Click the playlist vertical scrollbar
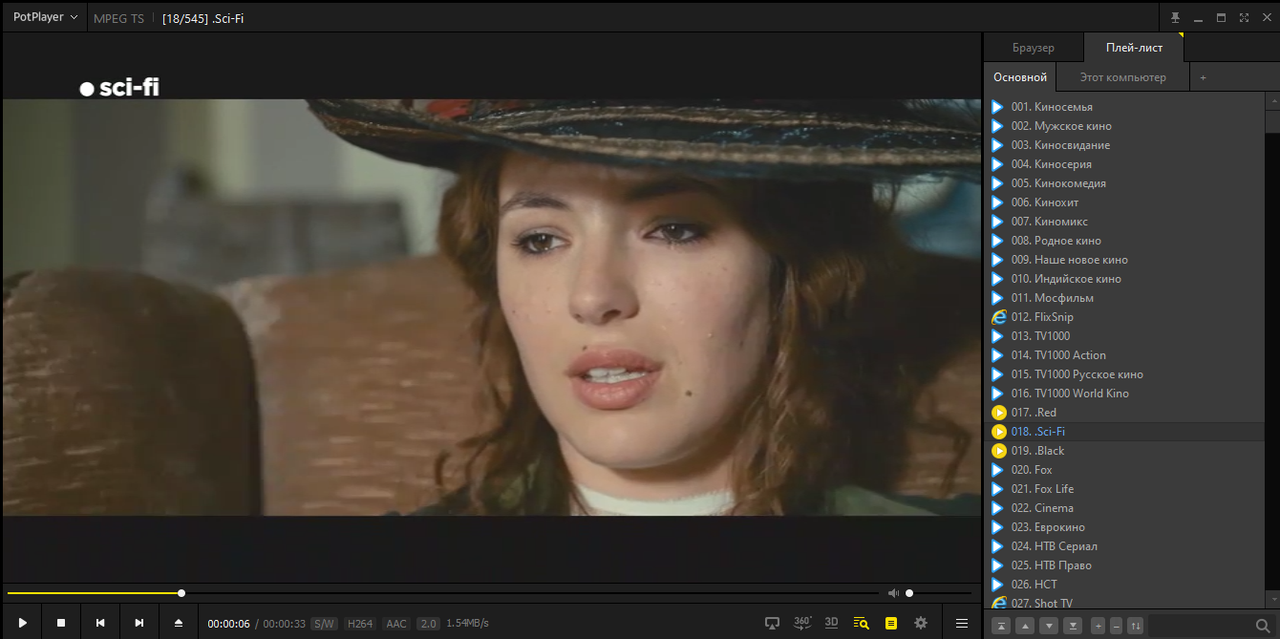Image resolution: width=1280 pixels, height=639 pixels. coord(1273,350)
